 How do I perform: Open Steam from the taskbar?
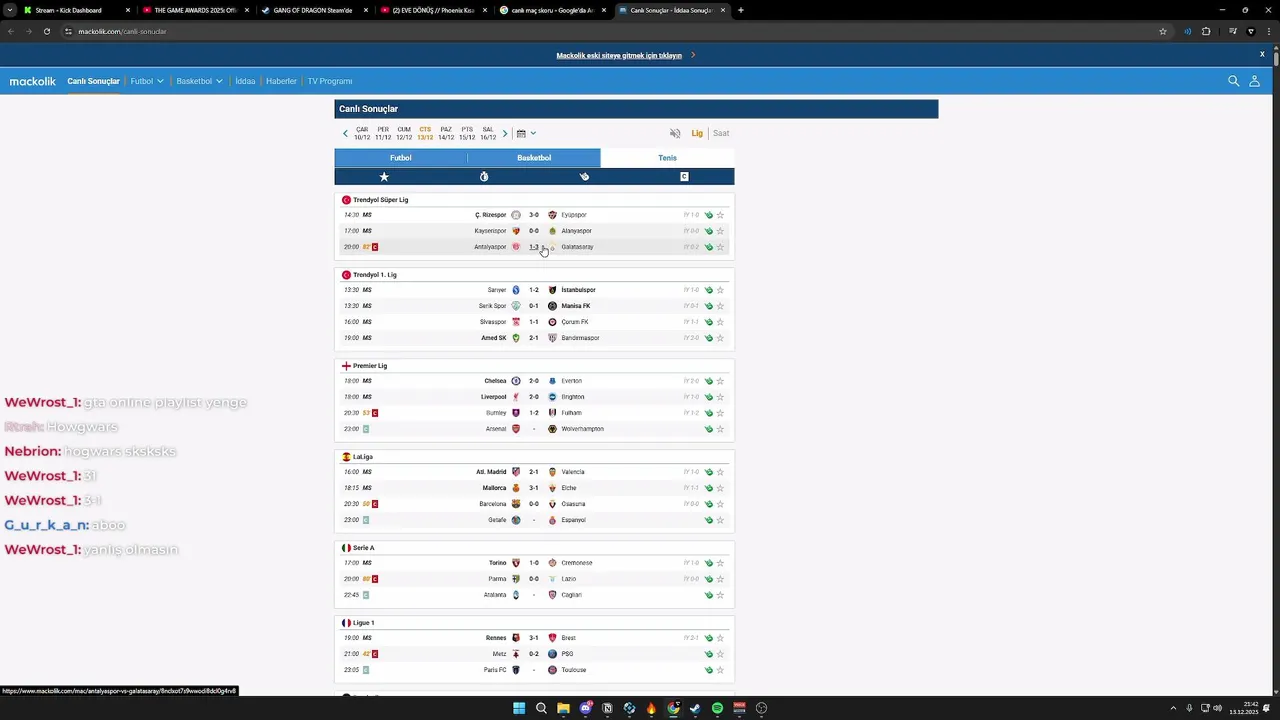coord(695,708)
